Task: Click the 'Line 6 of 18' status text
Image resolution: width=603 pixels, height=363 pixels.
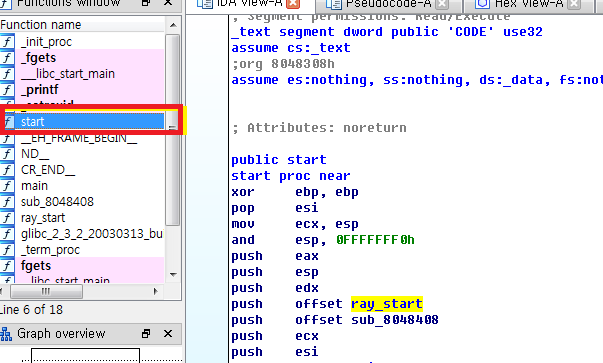Action: pos(31,310)
